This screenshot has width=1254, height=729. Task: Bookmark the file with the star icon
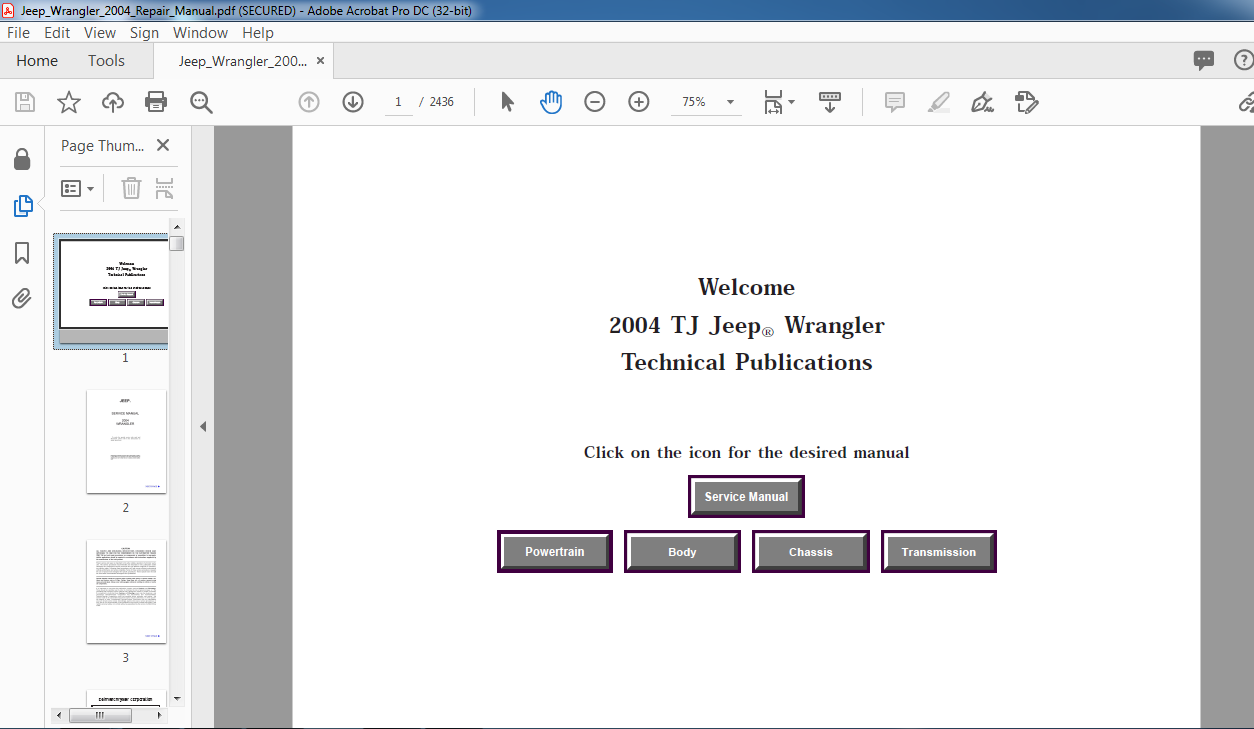click(68, 102)
